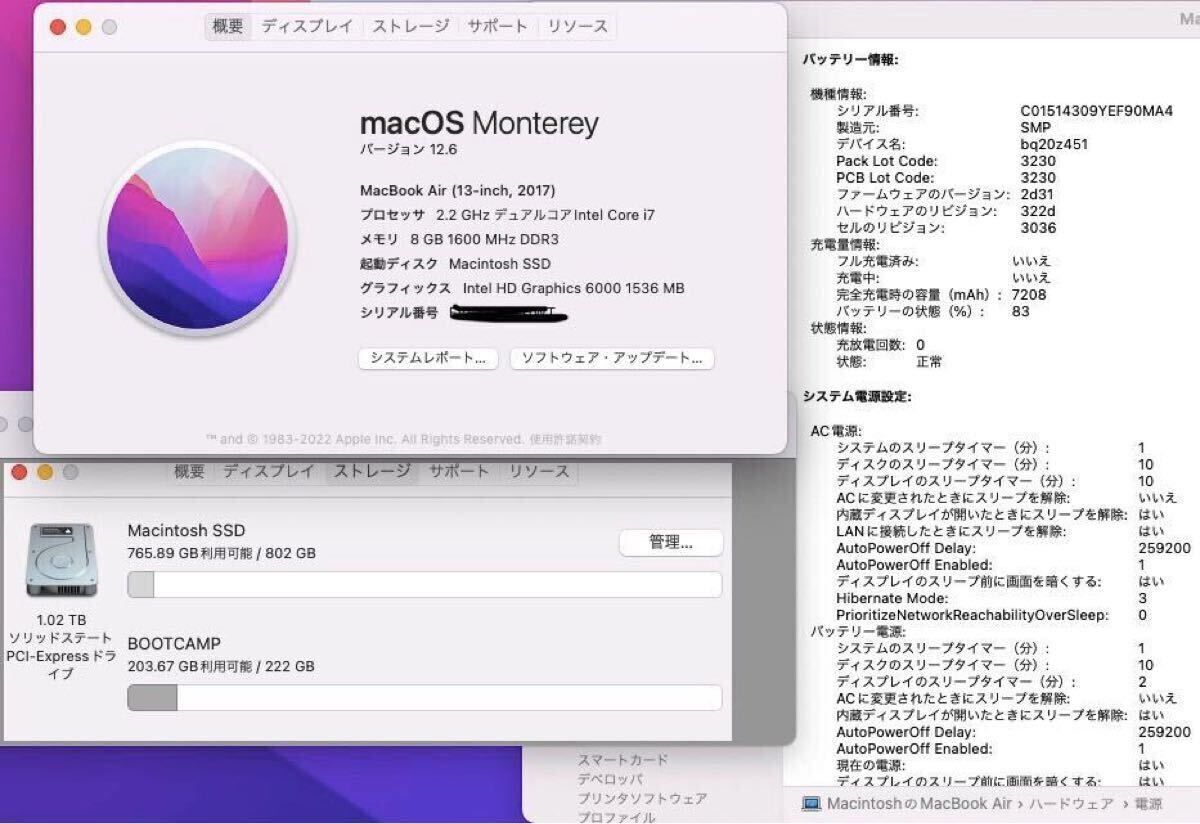Click the BOOTCAMP storage usage bar
Image resolution: width=1200 pixels, height=824 pixels.
425,697
